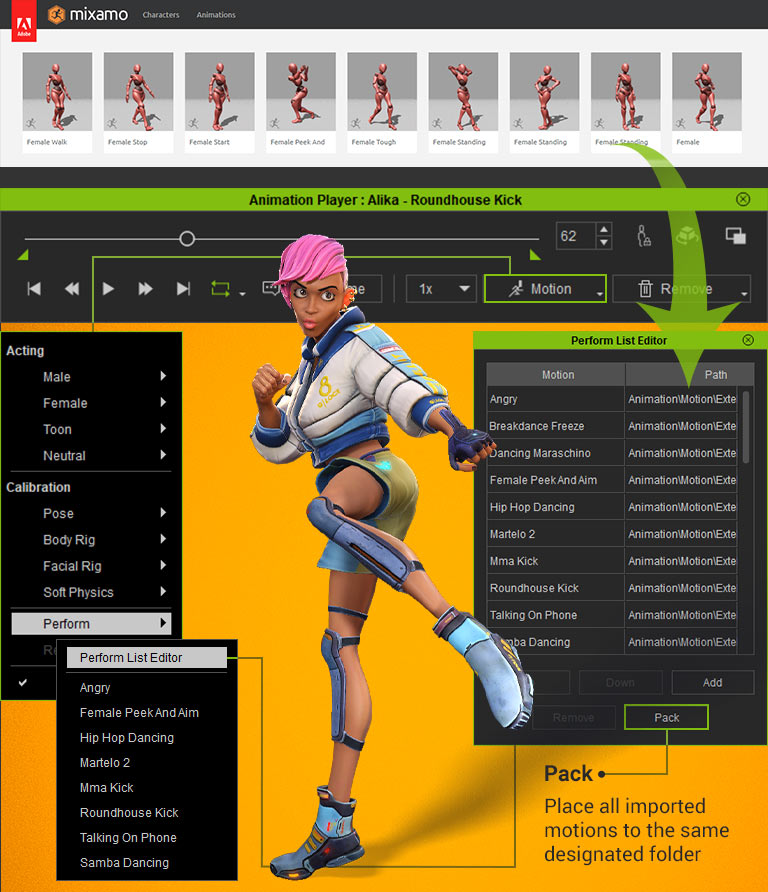
Task: Toggle the loop playback icon
Action: click(219, 289)
